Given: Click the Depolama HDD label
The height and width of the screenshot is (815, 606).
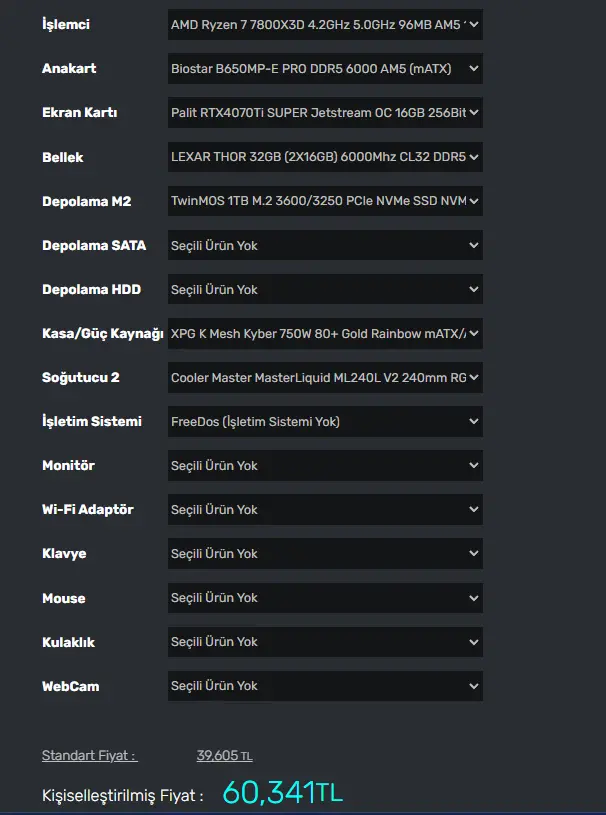Looking at the screenshot, I should 91,290.
